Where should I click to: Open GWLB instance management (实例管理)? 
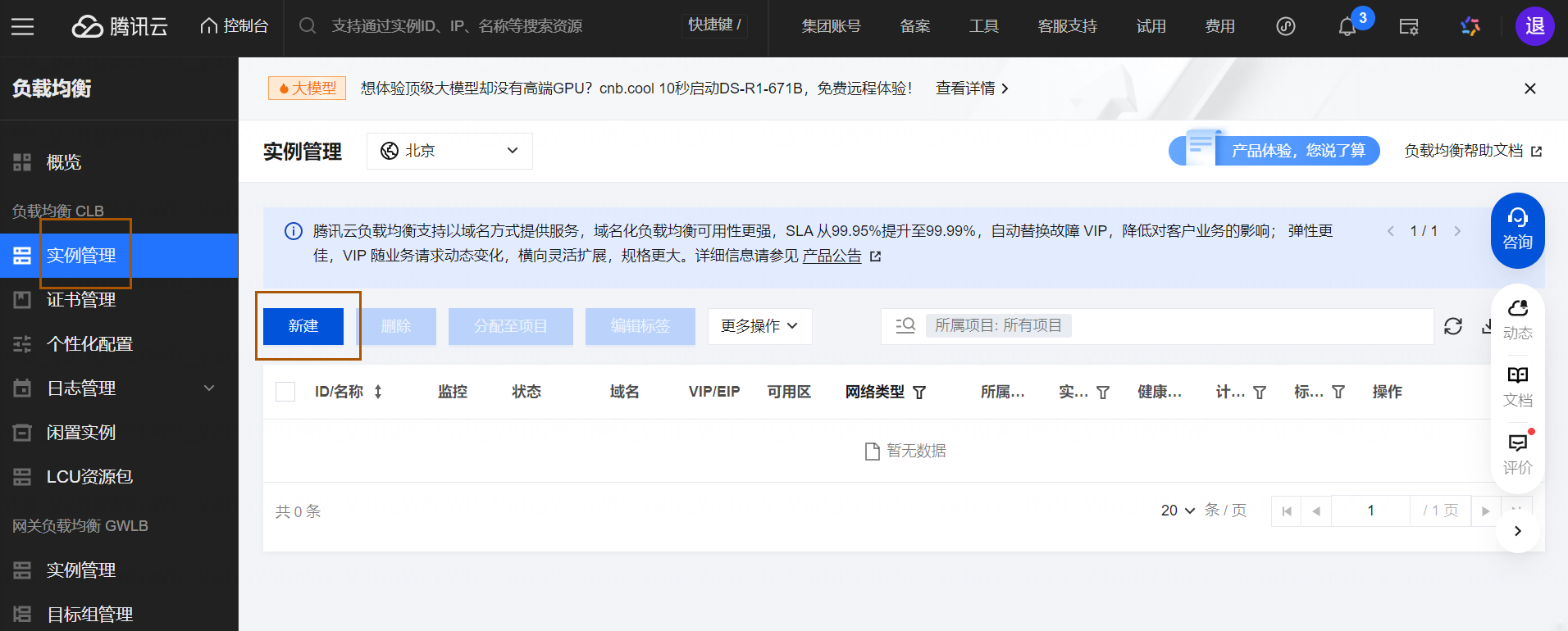click(x=119, y=570)
